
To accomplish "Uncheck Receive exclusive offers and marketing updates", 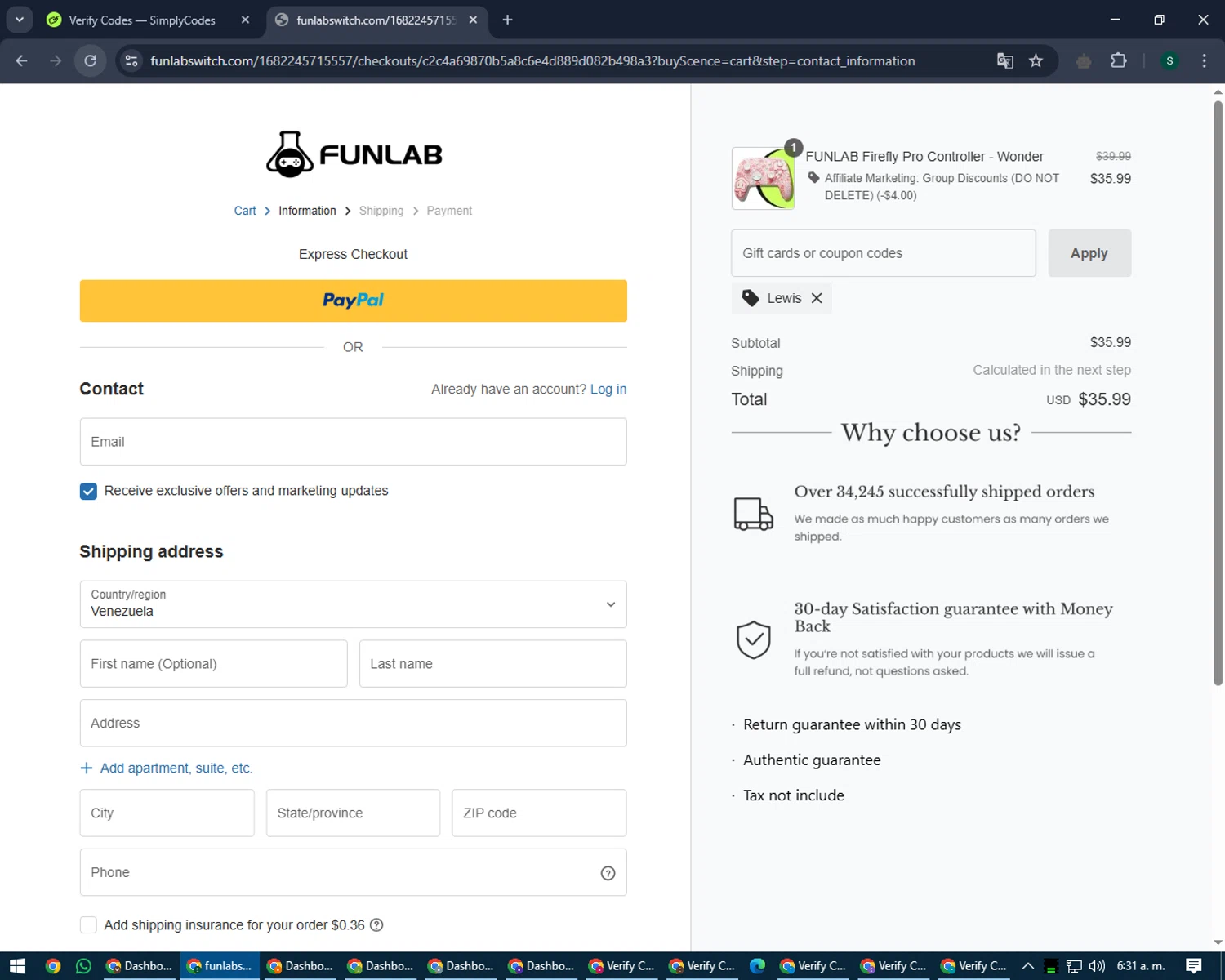I will pos(88,491).
